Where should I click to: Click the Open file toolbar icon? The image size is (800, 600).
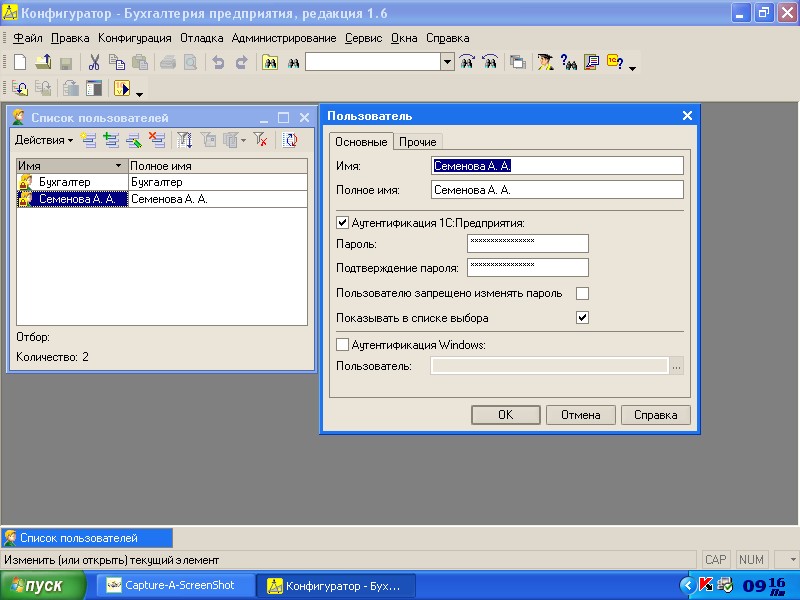tap(43, 63)
